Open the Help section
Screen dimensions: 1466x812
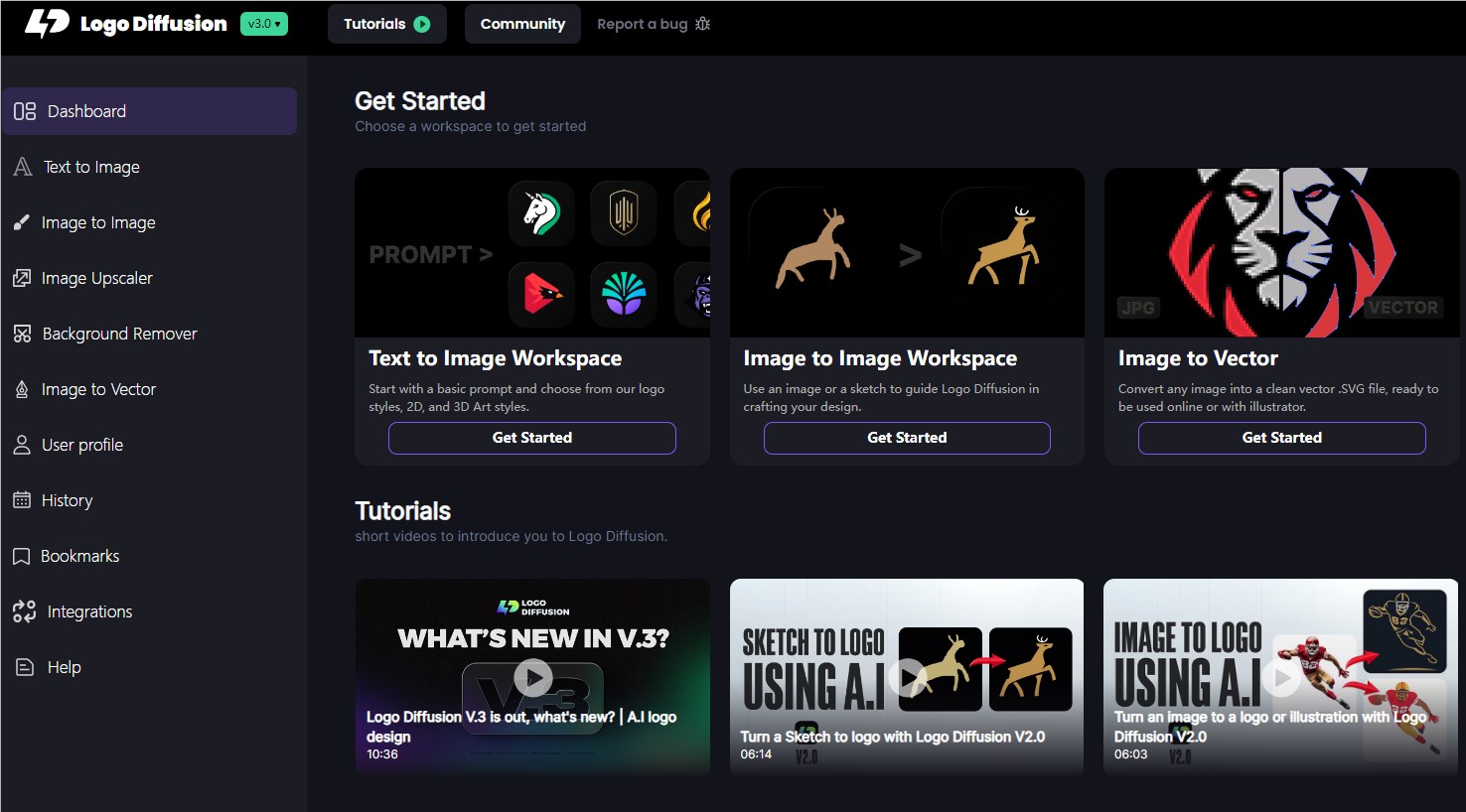point(64,667)
